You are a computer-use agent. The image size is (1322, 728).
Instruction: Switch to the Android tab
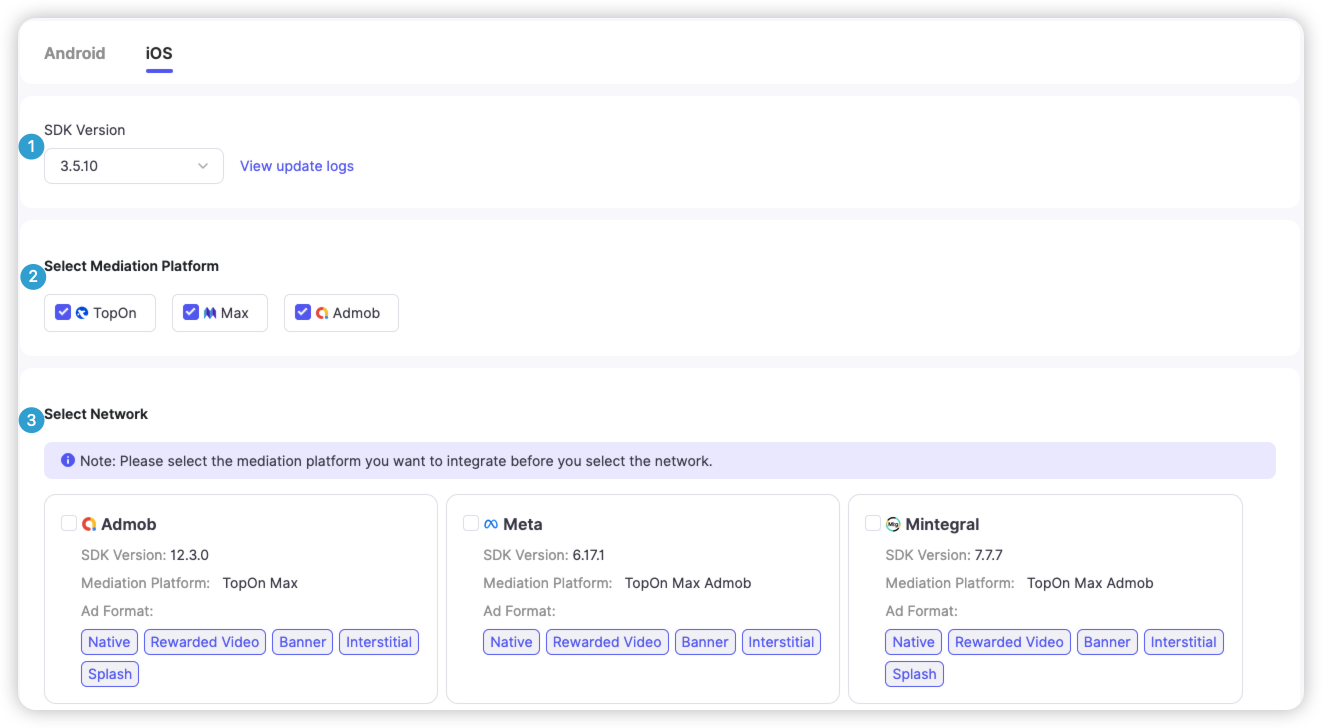tap(75, 53)
